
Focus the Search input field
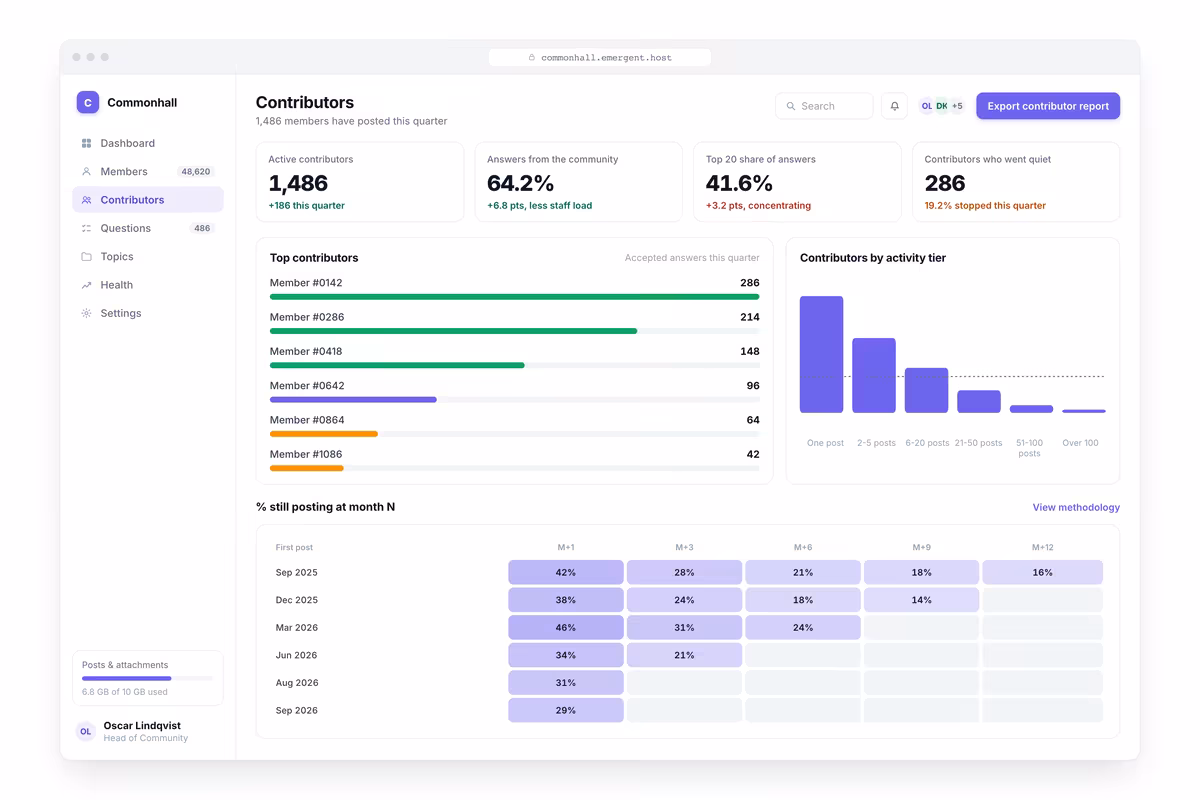[824, 106]
